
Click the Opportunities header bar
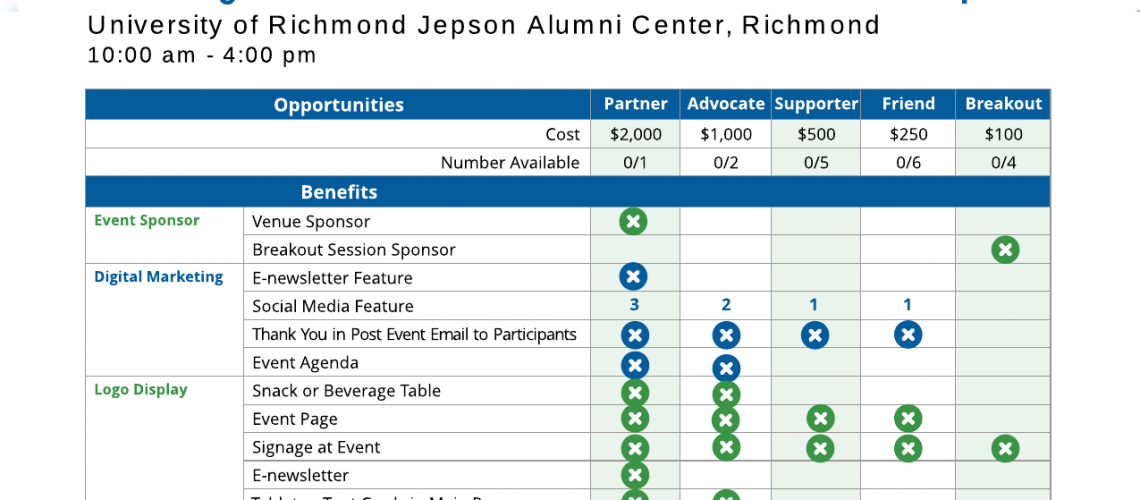pos(338,105)
